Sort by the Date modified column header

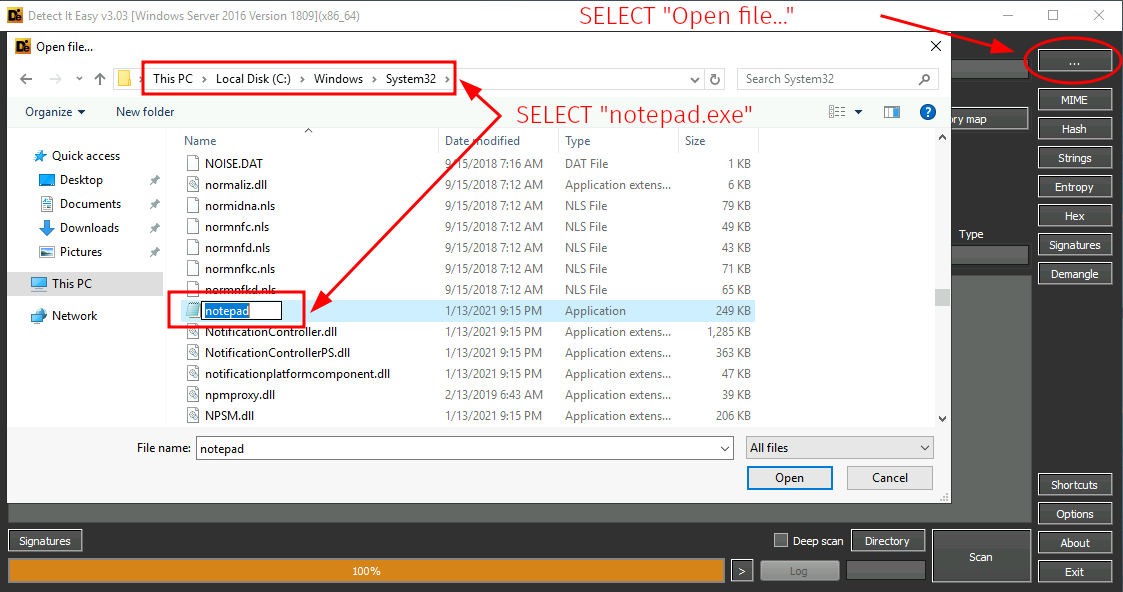coord(482,141)
